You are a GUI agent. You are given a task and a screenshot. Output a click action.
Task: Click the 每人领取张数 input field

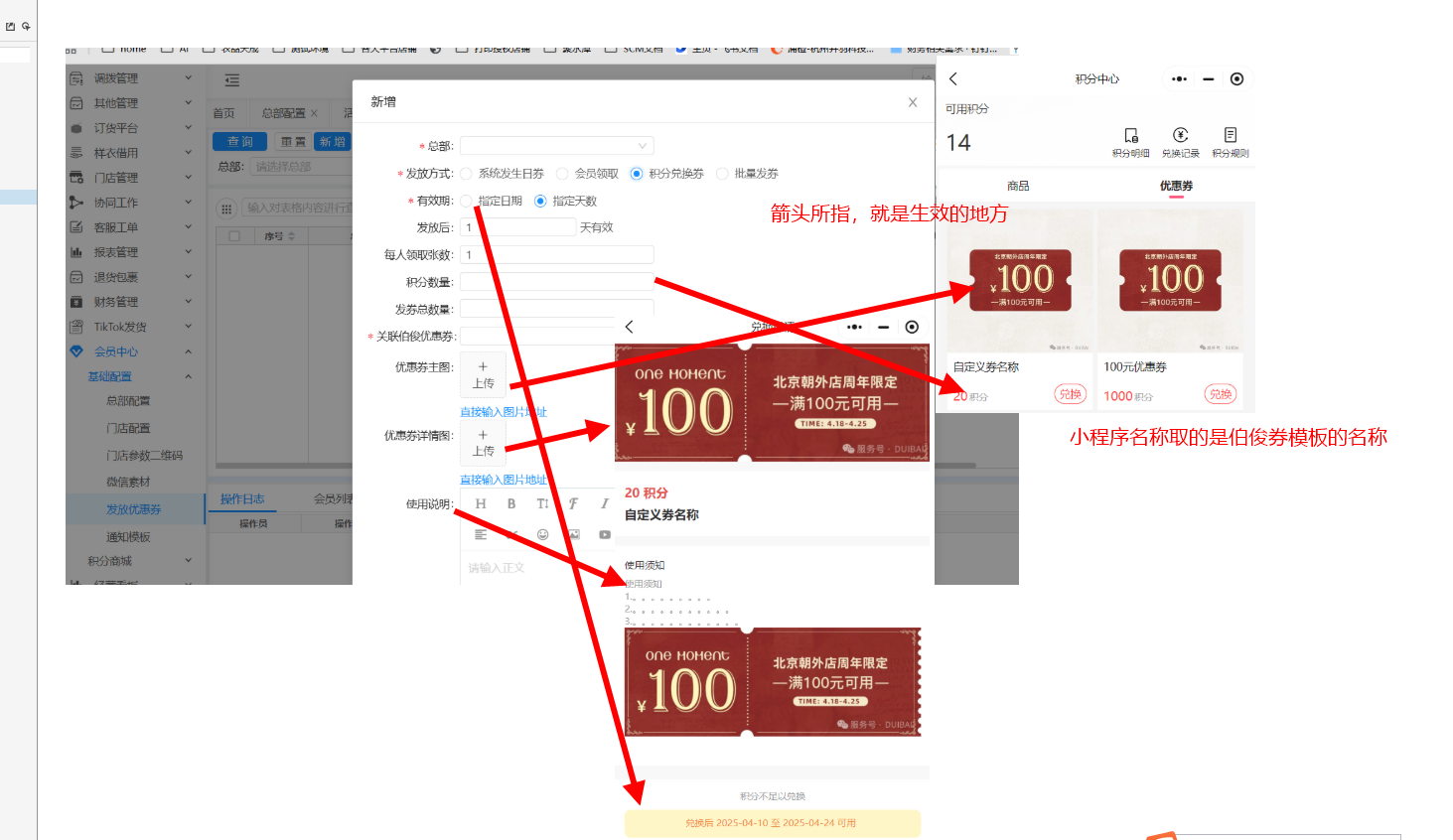coord(556,255)
